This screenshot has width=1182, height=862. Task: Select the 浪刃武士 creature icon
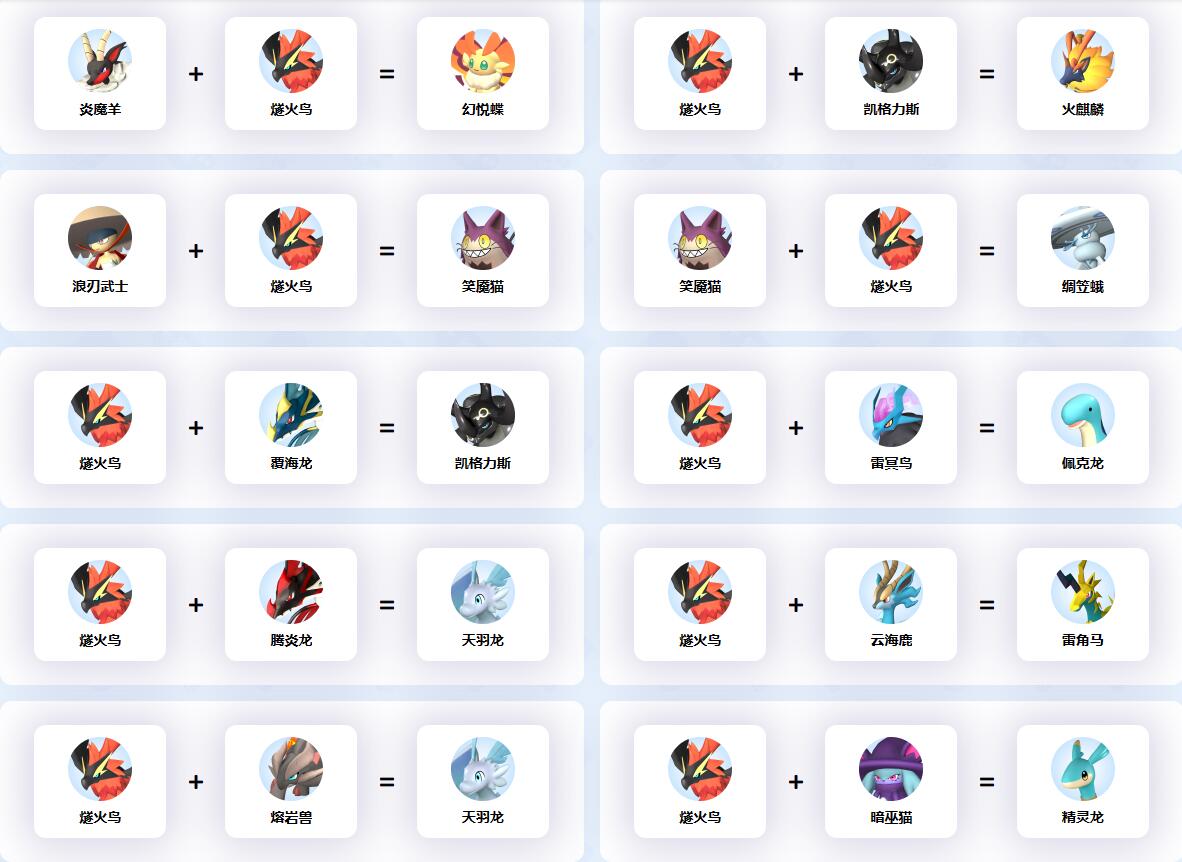click(100, 238)
